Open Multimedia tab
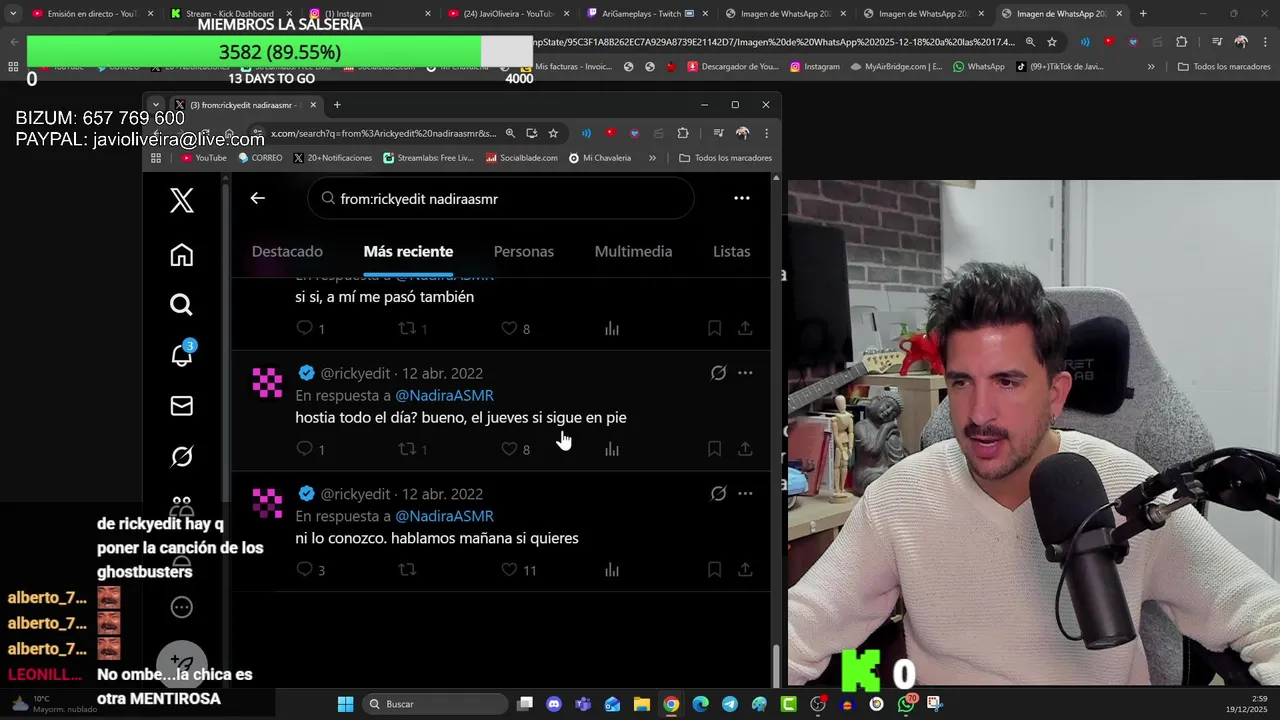Image resolution: width=1280 pixels, height=720 pixels. click(x=633, y=251)
